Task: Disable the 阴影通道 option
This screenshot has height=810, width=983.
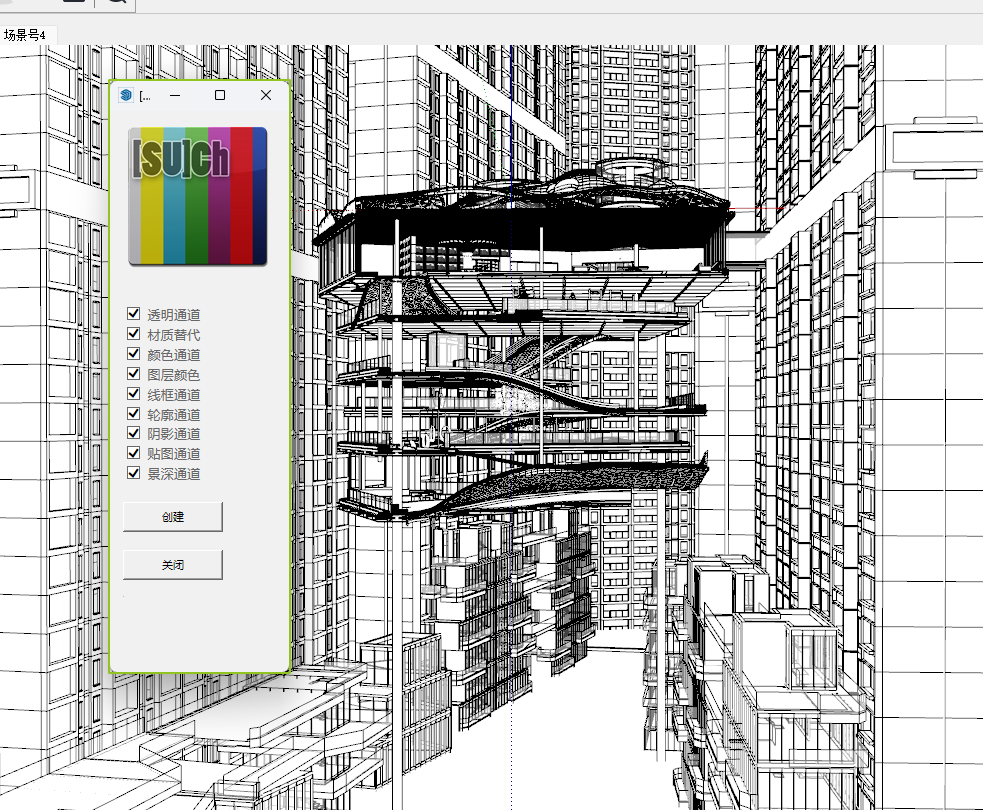Action: (133, 433)
